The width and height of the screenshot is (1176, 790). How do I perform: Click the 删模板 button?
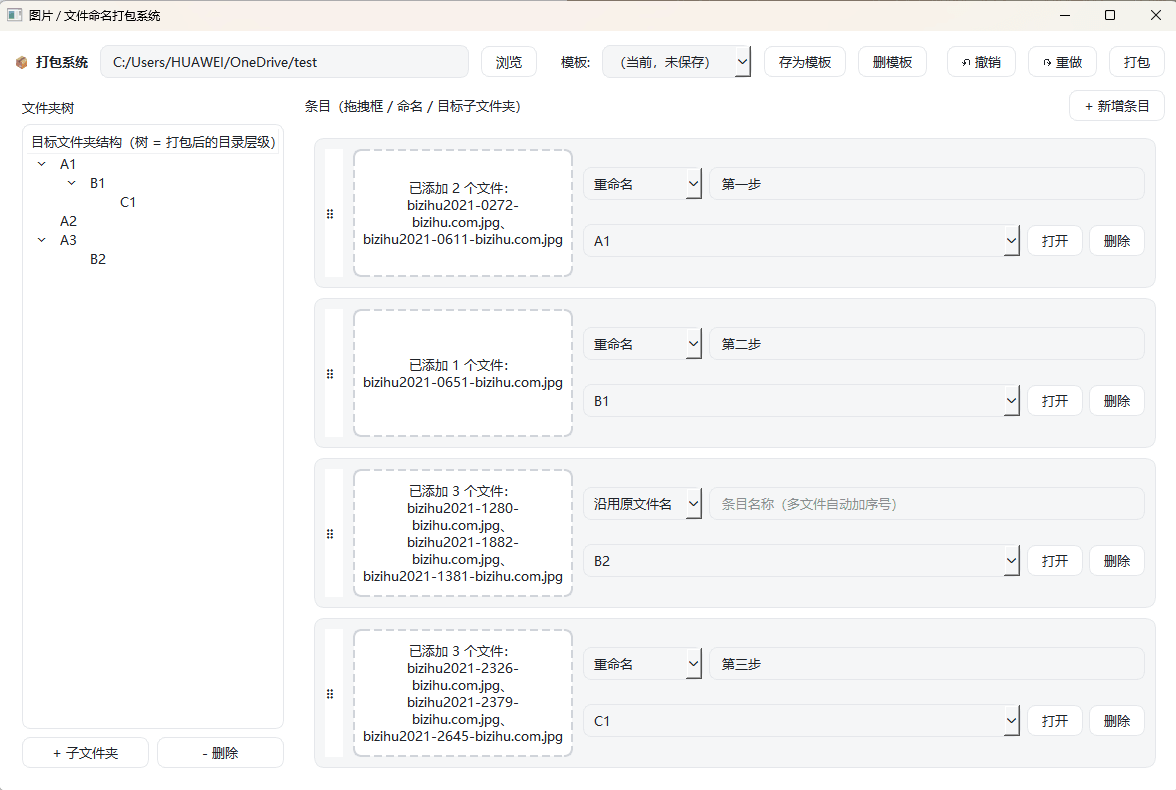pos(892,62)
